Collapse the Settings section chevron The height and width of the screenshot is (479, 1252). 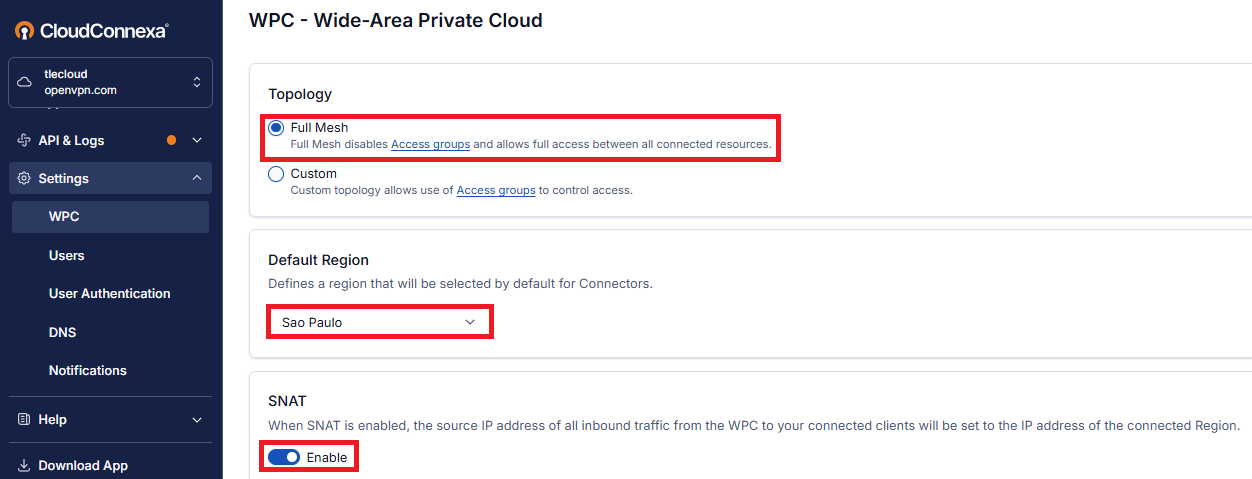(196, 178)
